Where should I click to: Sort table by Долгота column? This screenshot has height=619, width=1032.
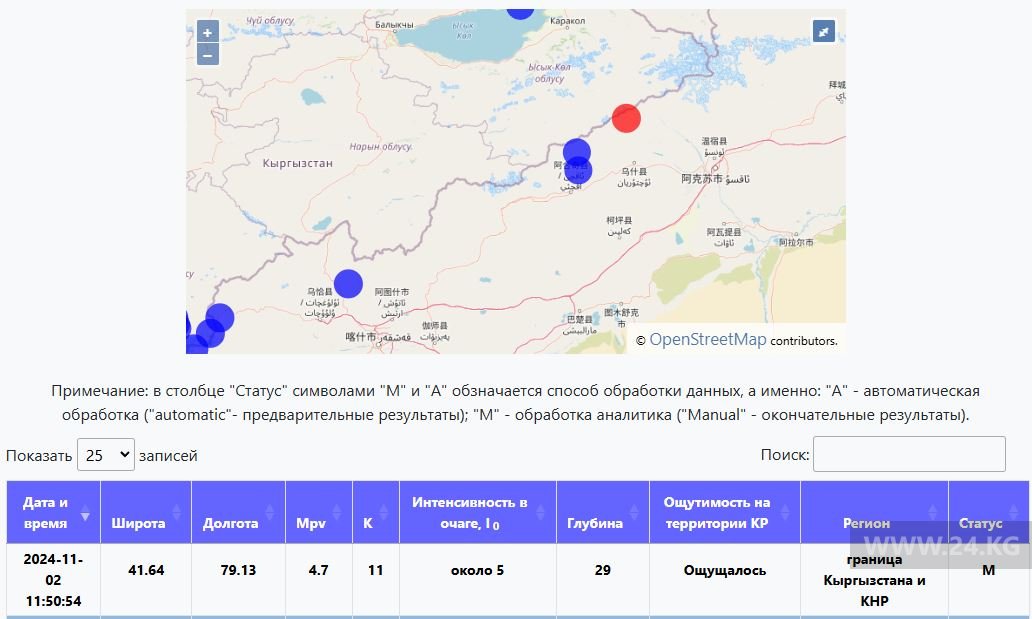pos(238,512)
